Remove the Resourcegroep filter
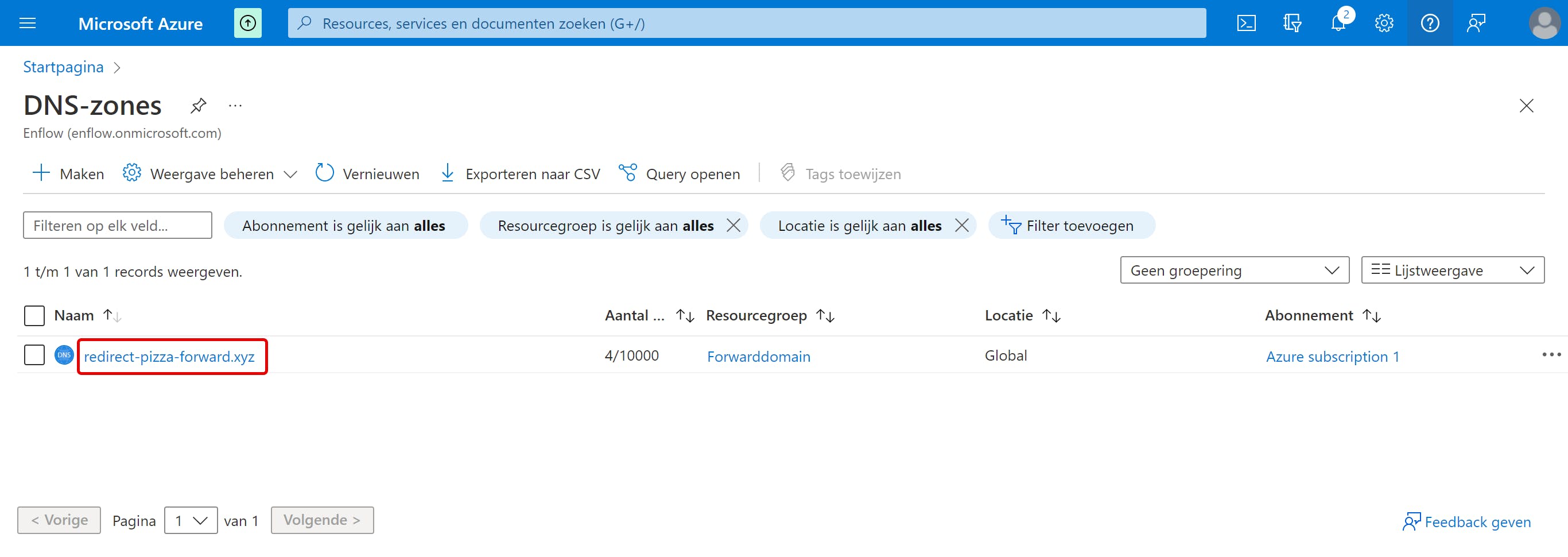1568x557 pixels. [x=733, y=226]
